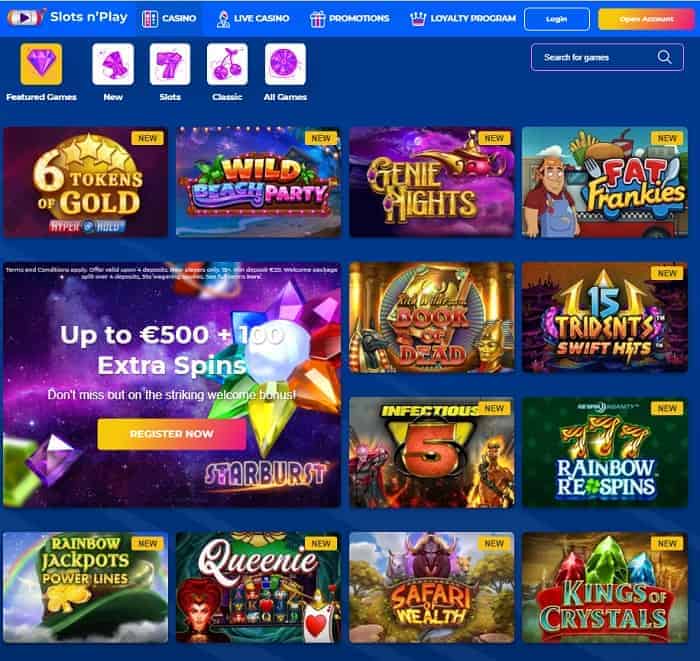This screenshot has width=700, height=661.
Task: Play the Rainbow Re-Spins game
Action: pos(605,453)
